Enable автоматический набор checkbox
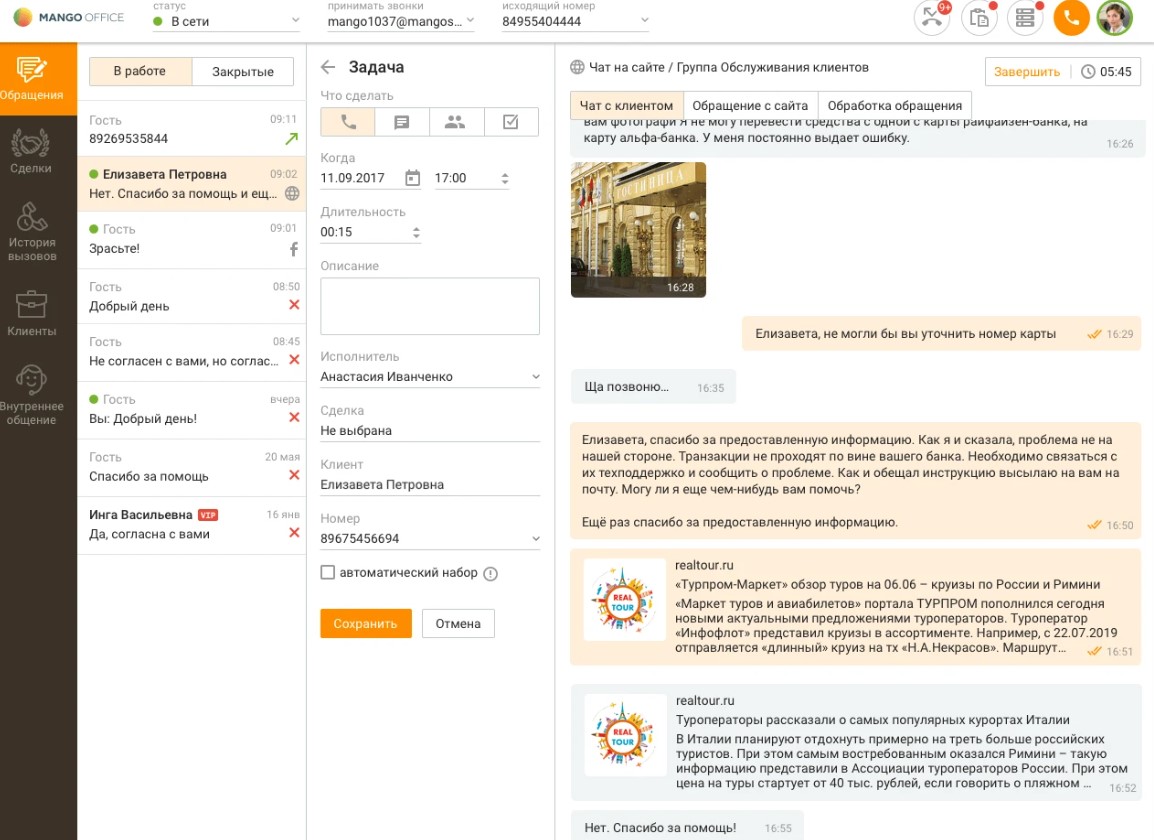Image resolution: width=1154 pixels, height=840 pixels. pos(328,573)
